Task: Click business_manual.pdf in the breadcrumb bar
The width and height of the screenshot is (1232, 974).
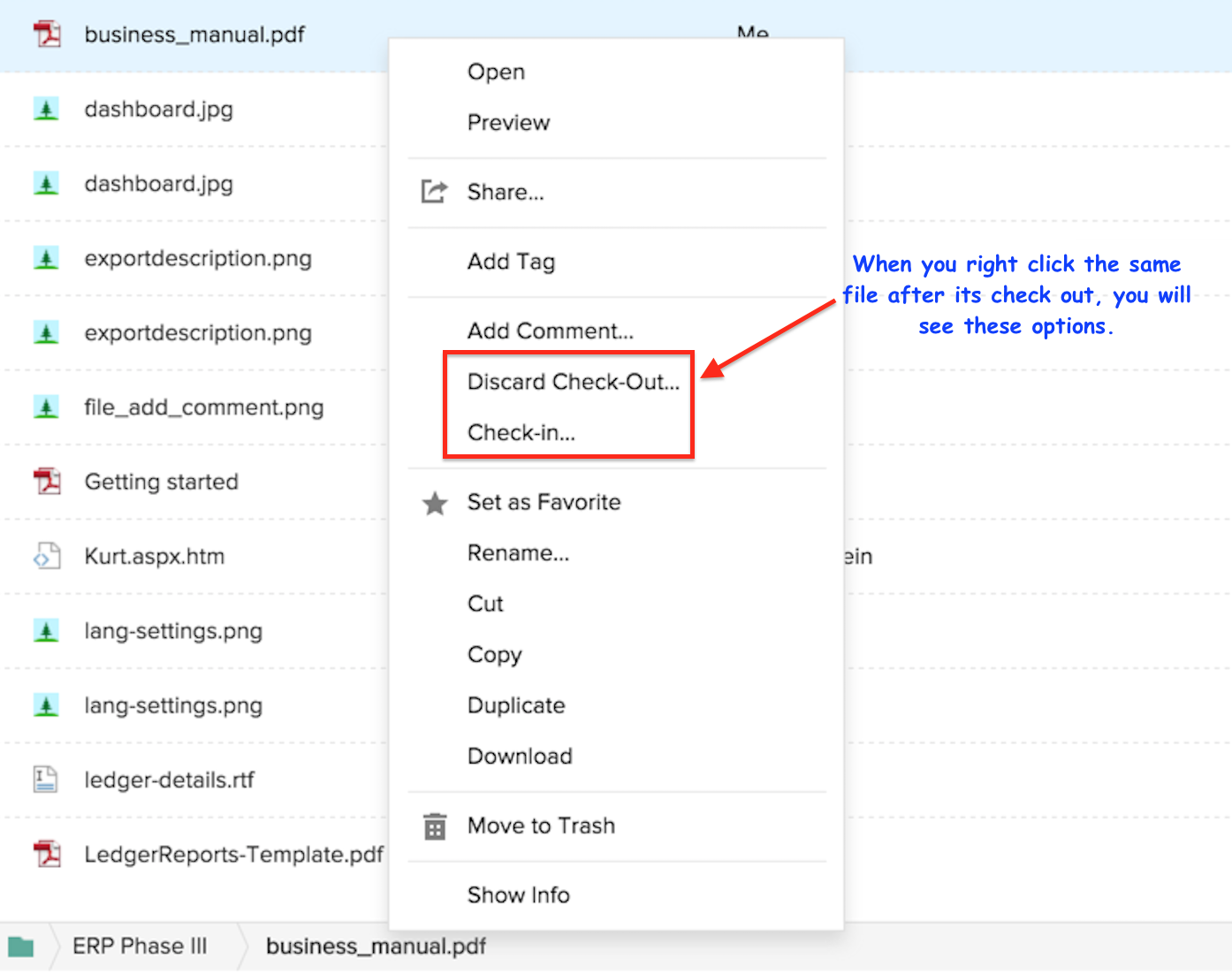Action: 376,947
